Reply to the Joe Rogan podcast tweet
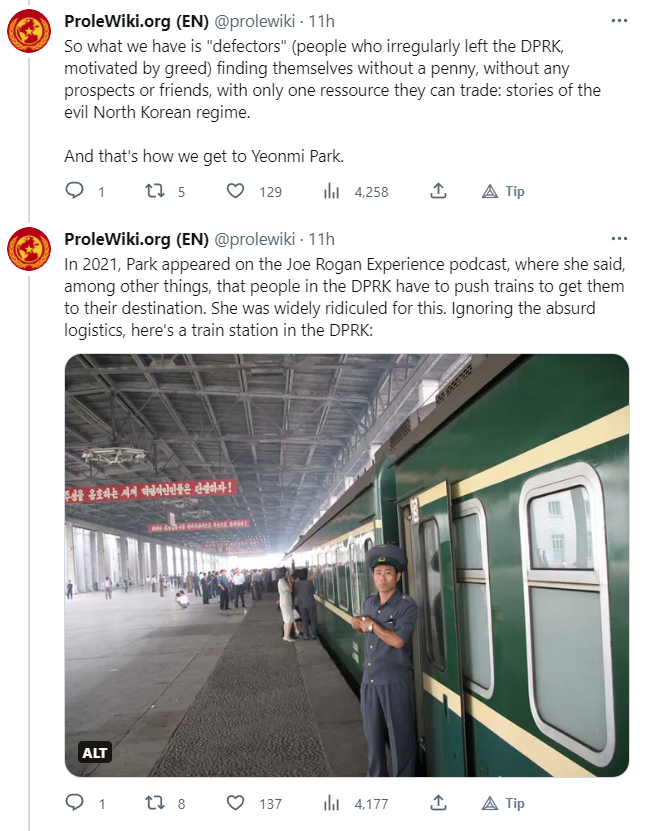The width and height of the screenshot is (645, 831). pyautogui.click(x=75, y=803)
